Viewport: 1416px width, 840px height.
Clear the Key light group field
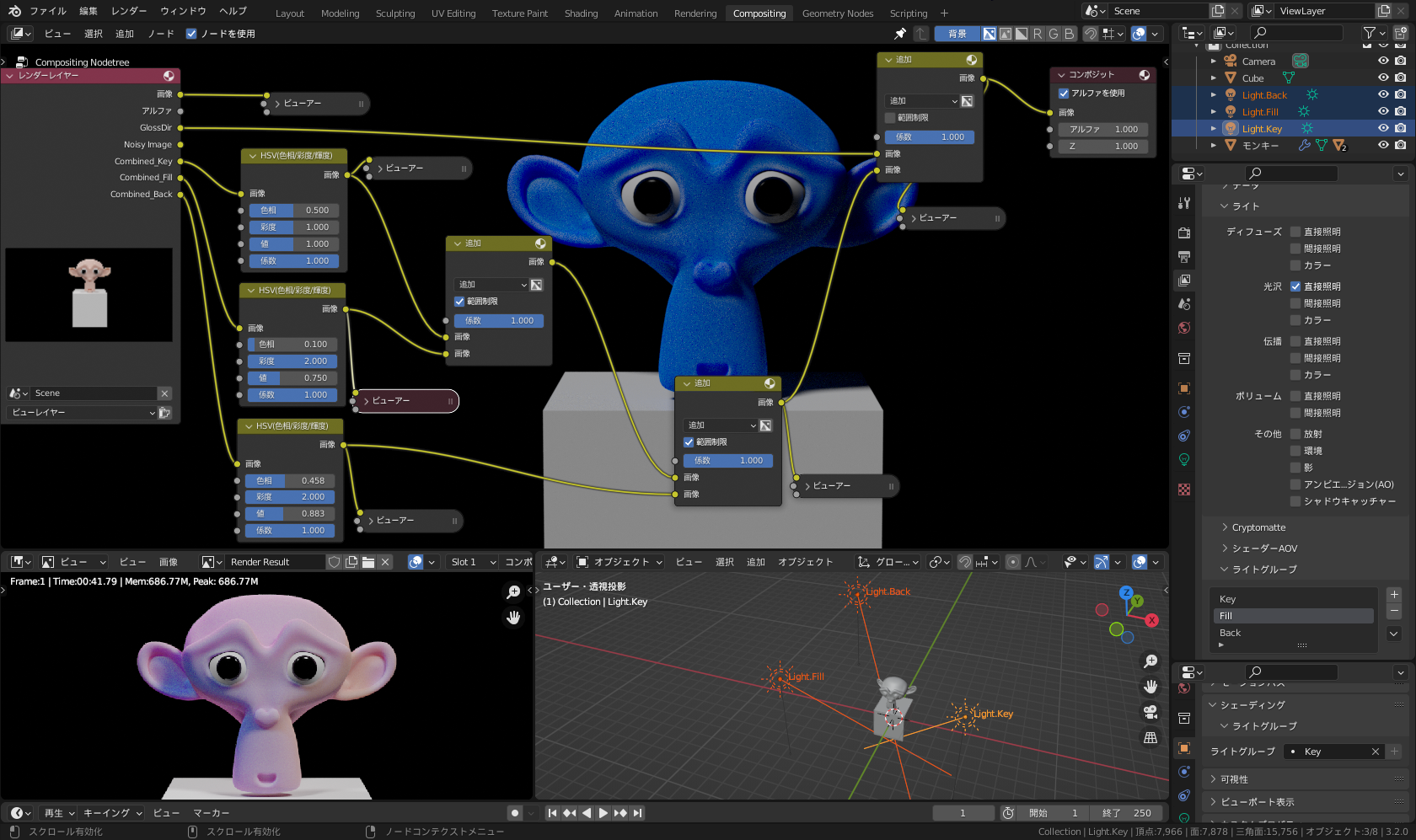click(1376, 752)
